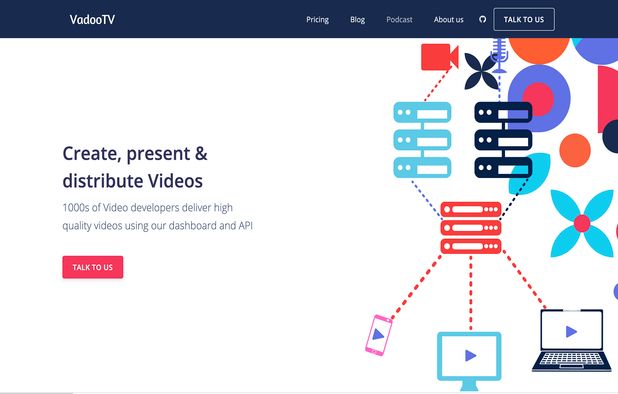Click the red central server stack illustration

[x=471, y=228]
